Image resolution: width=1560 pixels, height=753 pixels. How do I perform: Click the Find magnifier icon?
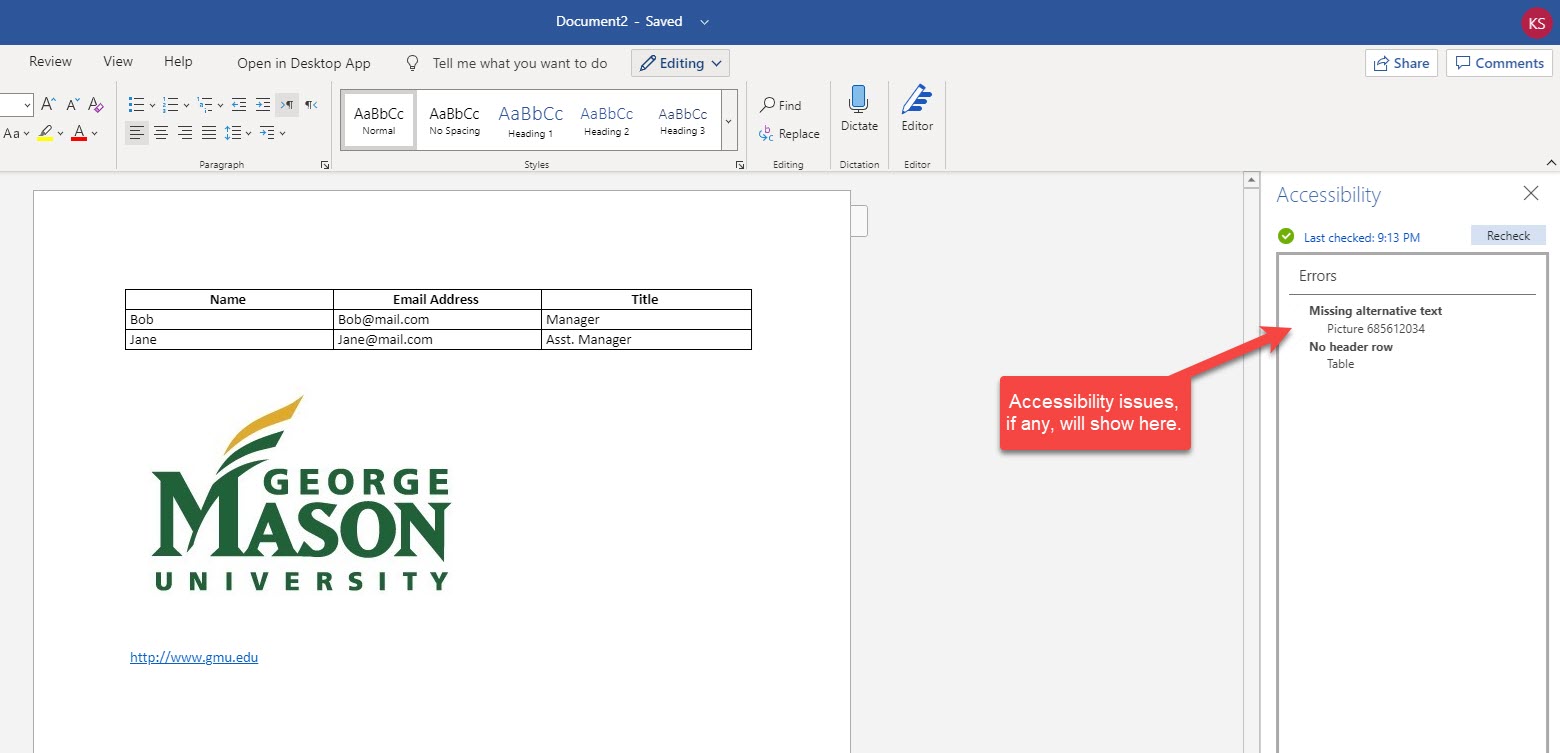tap(769, 104)
